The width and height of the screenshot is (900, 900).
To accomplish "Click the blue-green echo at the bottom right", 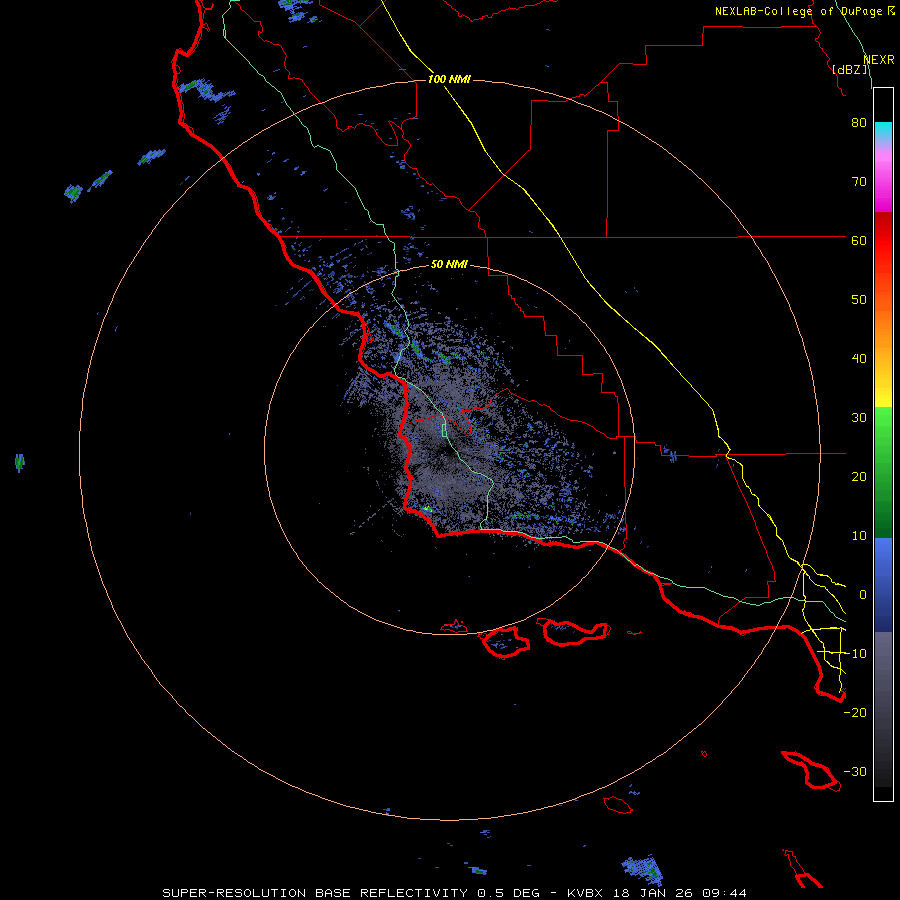I will click(643, 870).
